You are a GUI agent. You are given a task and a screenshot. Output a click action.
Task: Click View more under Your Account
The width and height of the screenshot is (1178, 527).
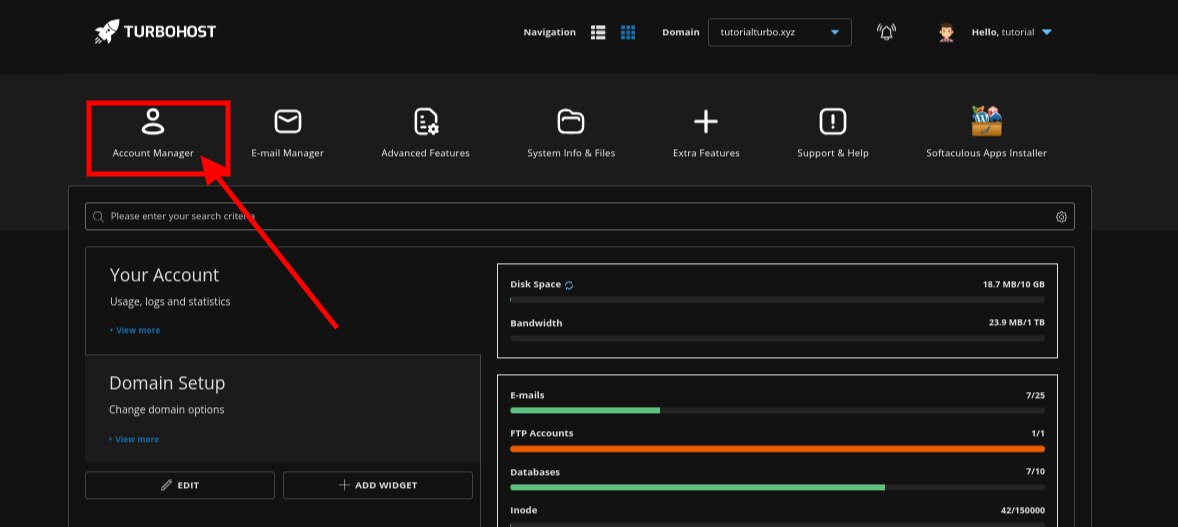137,330
